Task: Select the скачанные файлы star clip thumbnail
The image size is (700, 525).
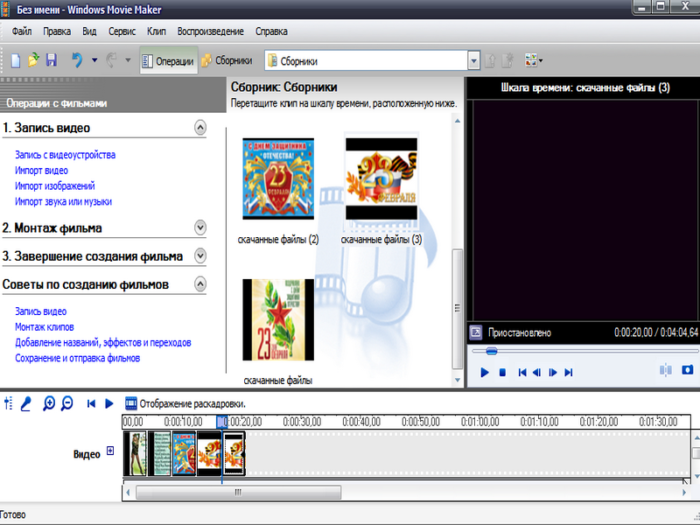Action: [x=278, y=320]
